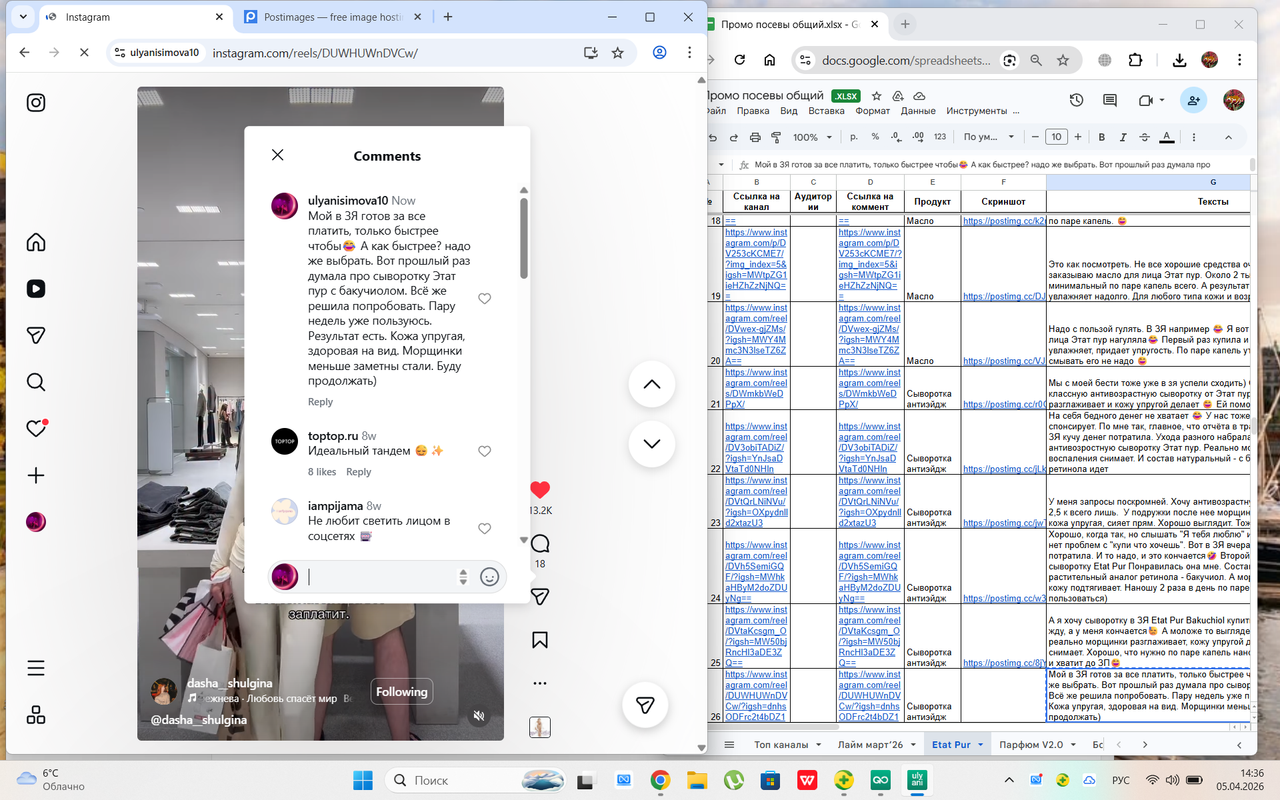Apply bold formatting in Sheets
This screenshot has height=800, width=1280.
(1102, 137)
